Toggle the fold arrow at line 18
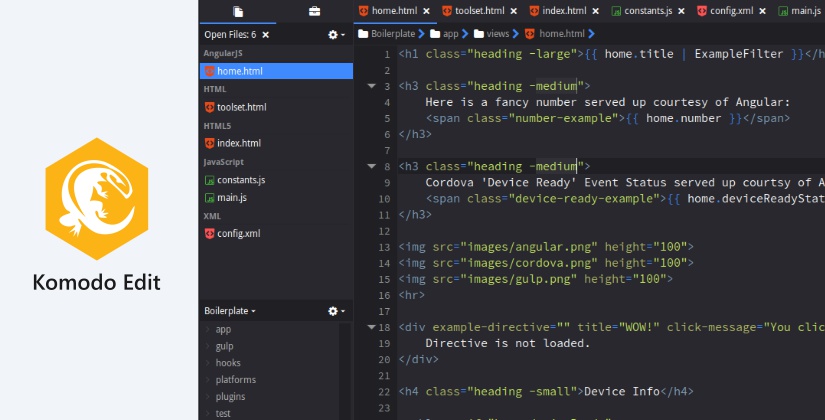 (x=372, y=327)
